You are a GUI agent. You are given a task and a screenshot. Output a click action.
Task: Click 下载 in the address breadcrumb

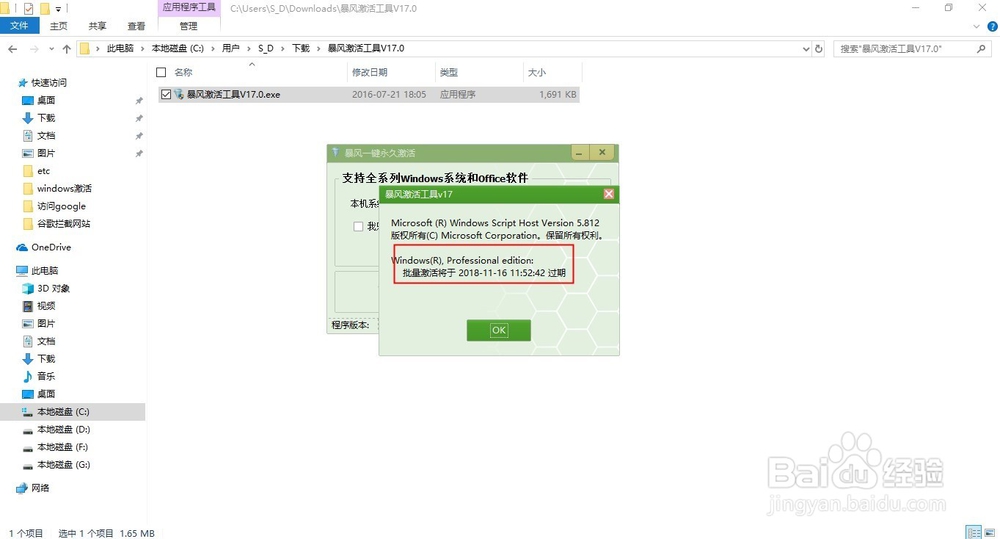click(x=300, y=48)
